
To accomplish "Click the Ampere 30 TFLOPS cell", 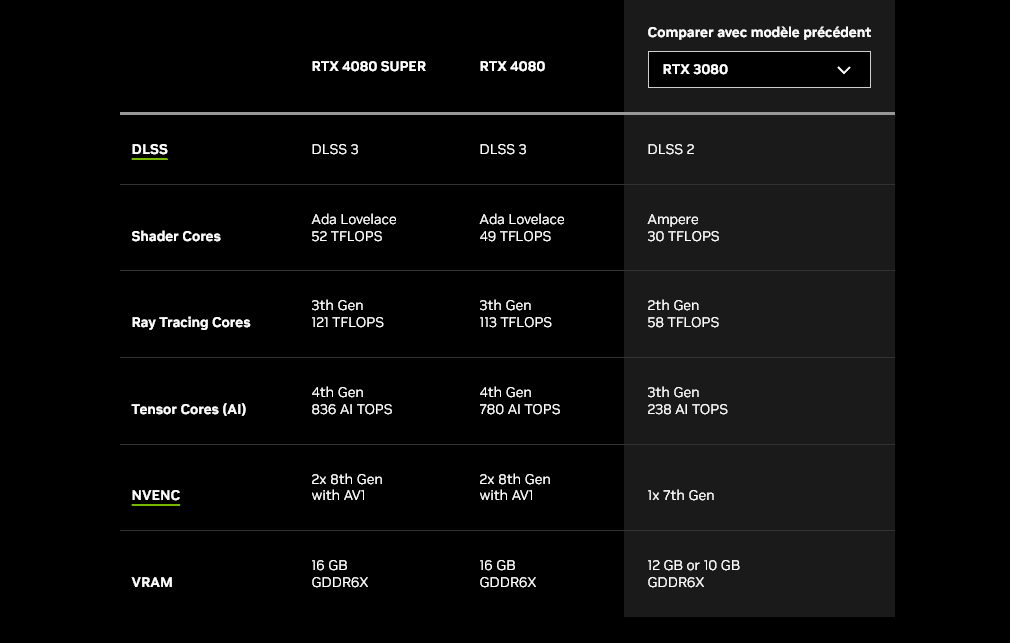I will point(683,228).
